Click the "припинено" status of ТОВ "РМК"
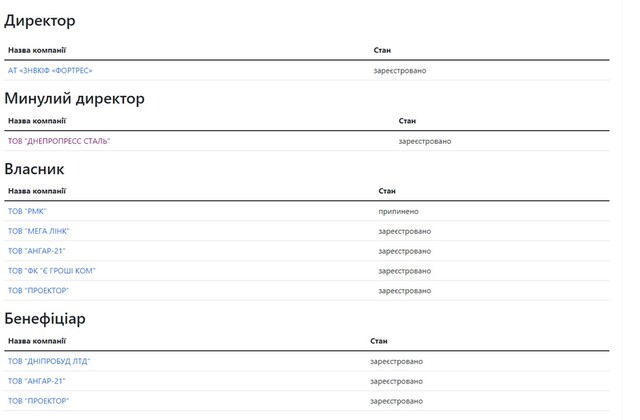Viewport: 640px width, 420px height. (398, 211)
